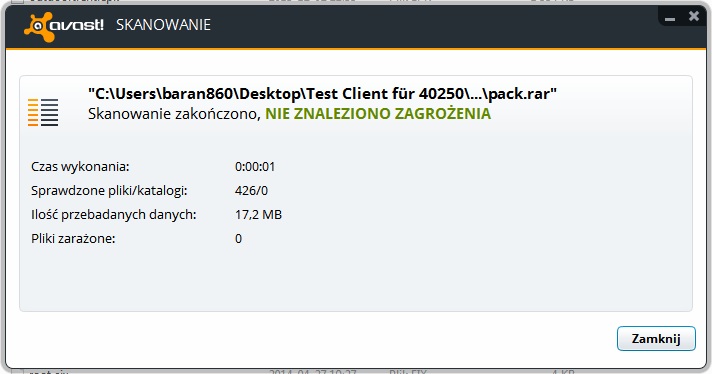Click the Ilość przebadanych danych label
712x374 pixels.
(114, 215)
